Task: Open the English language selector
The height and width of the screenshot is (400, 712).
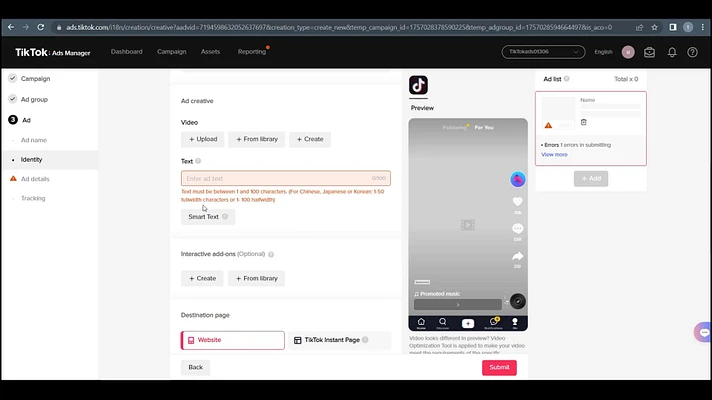Action: pos(603,52)
